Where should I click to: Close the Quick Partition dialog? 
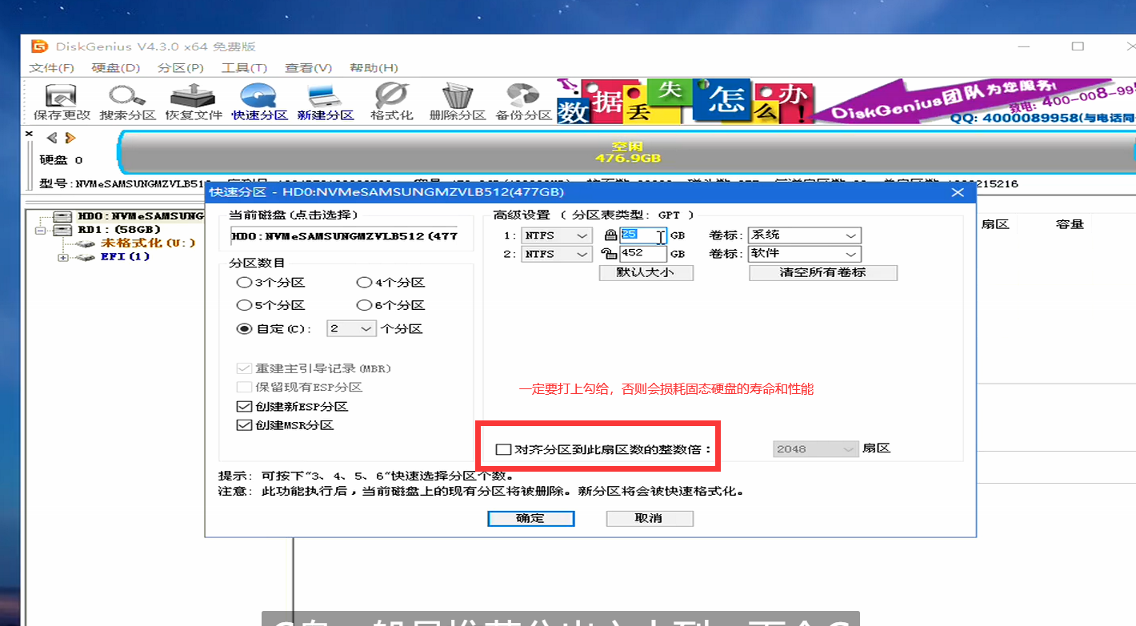[x=957, y=193]
